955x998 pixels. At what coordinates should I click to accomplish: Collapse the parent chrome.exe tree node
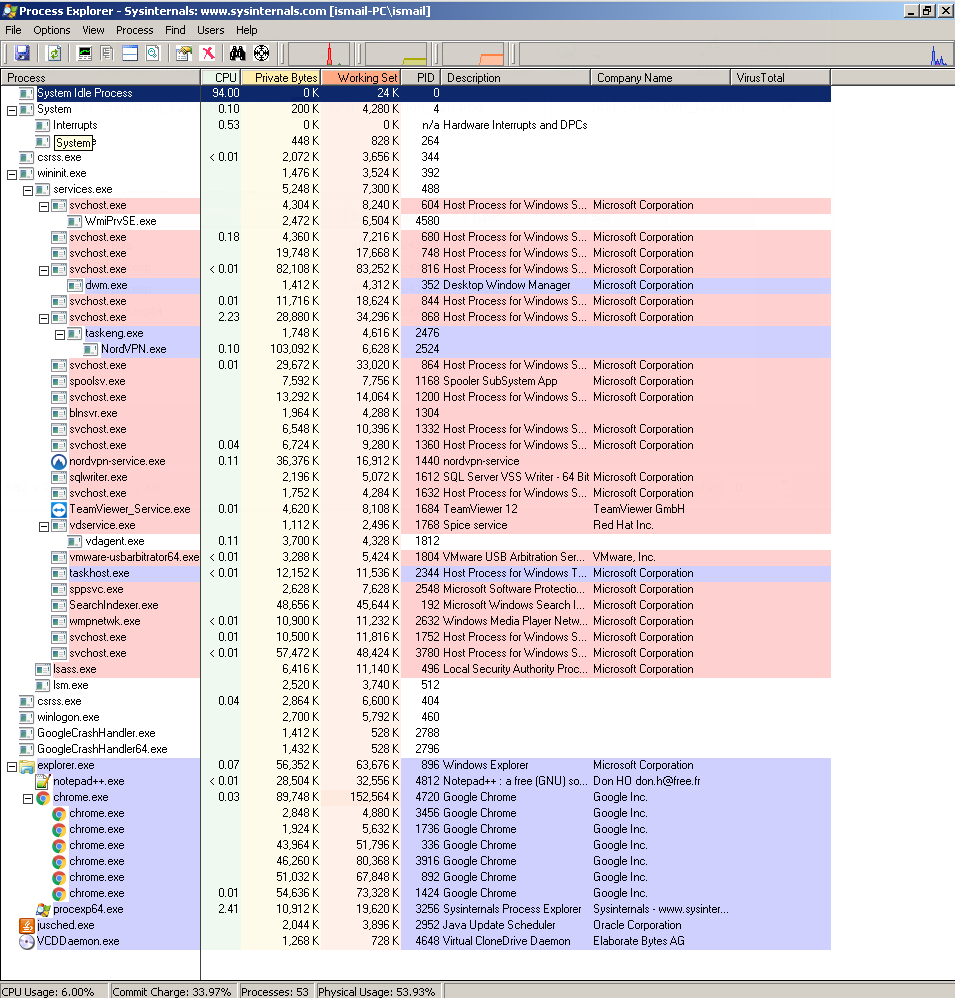click(27, 799)
